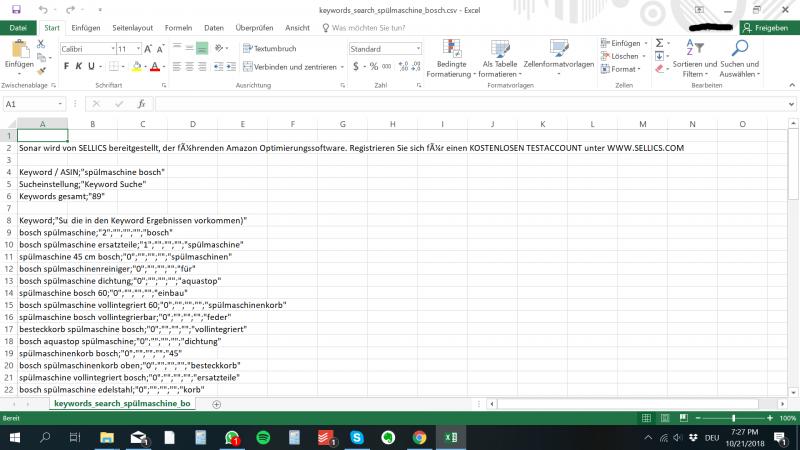800x450 pixels.
Task: Apply thousands separator format
Action: pyautogui.click(x=387, y=66)
